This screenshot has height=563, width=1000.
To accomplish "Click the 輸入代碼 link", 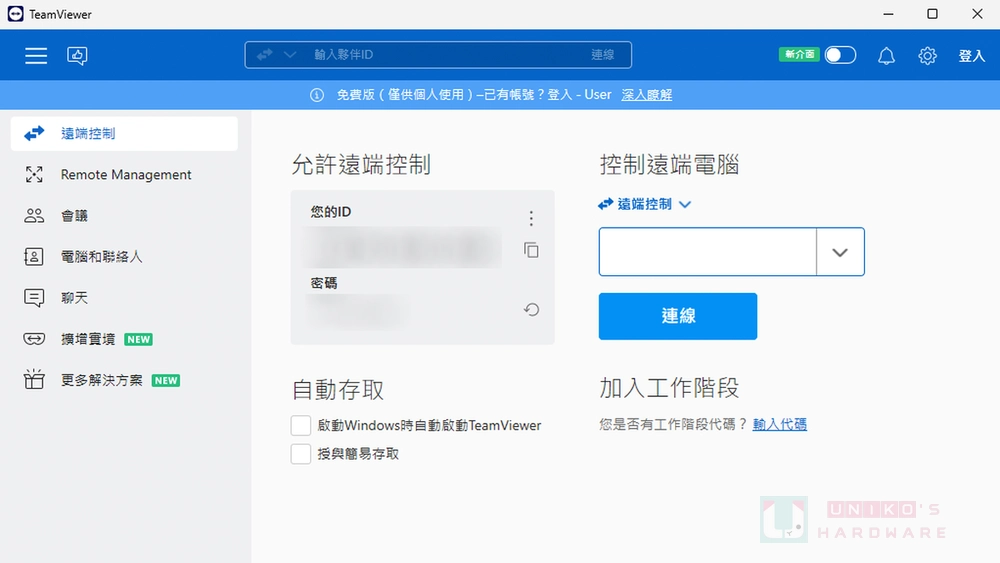I will coord(779,424).
